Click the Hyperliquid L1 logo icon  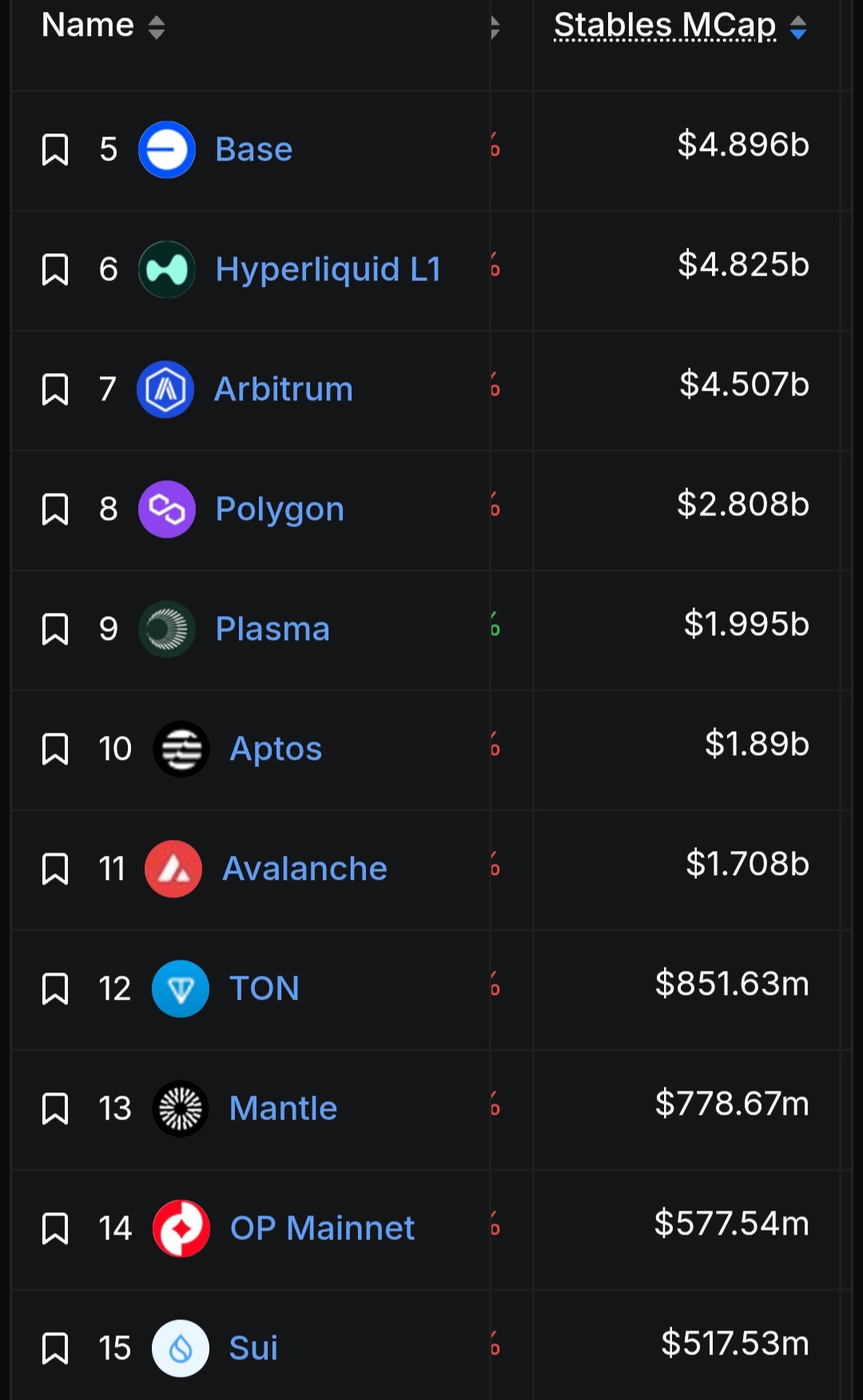167,269
